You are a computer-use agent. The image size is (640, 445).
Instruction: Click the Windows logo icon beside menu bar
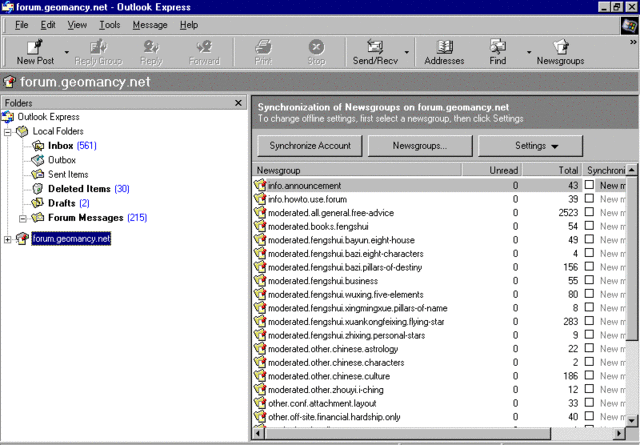coord(629,25)
